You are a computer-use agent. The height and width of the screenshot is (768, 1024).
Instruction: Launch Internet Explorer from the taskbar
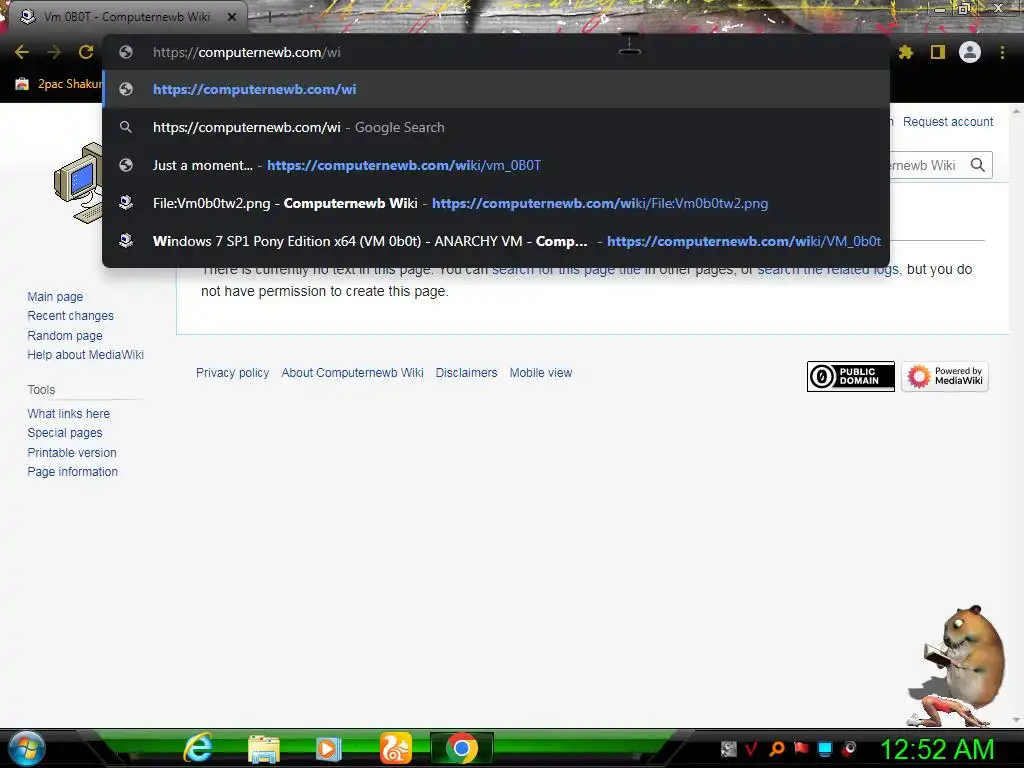(199, 748)
